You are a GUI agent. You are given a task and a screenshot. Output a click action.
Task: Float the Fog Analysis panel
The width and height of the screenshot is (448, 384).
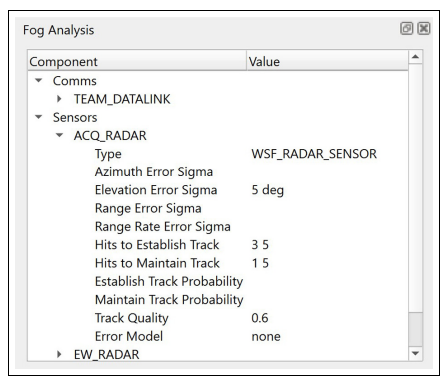406,29
